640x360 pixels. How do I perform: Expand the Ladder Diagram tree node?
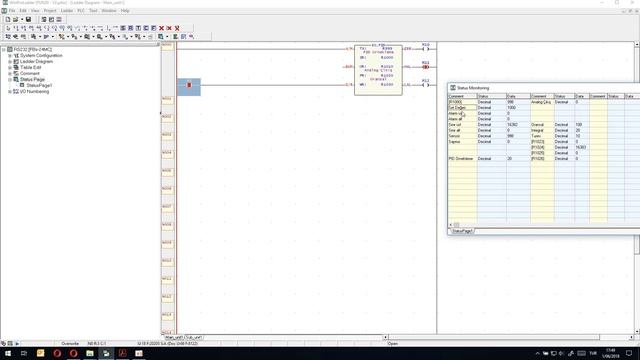pyautogui.click(x=10, y=62)
